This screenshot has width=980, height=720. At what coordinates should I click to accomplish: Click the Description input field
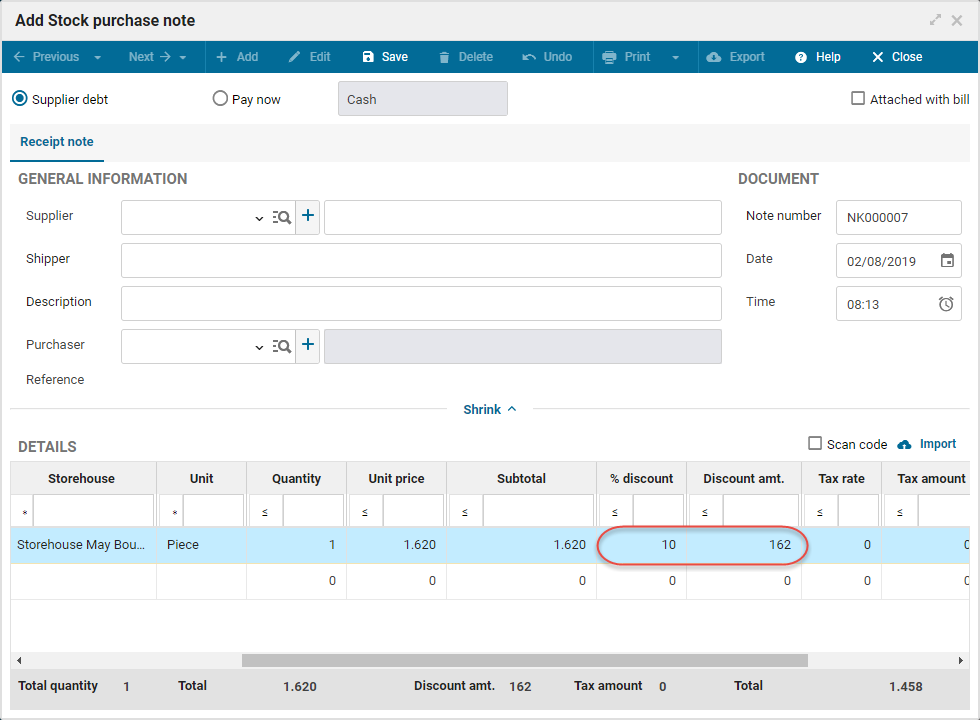[421, 303]
